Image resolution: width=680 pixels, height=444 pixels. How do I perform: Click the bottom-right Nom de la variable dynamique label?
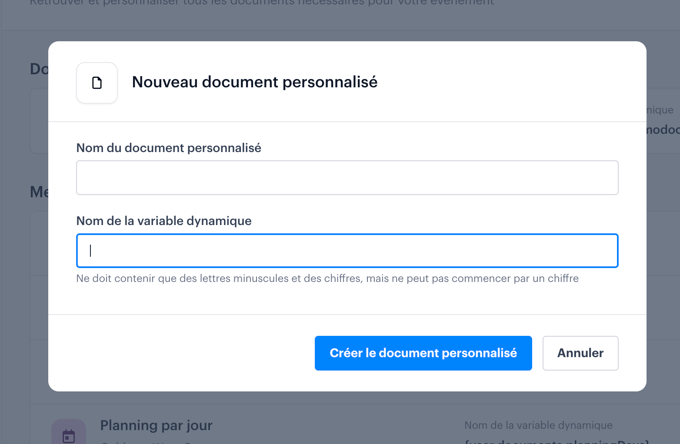point(538,426)
